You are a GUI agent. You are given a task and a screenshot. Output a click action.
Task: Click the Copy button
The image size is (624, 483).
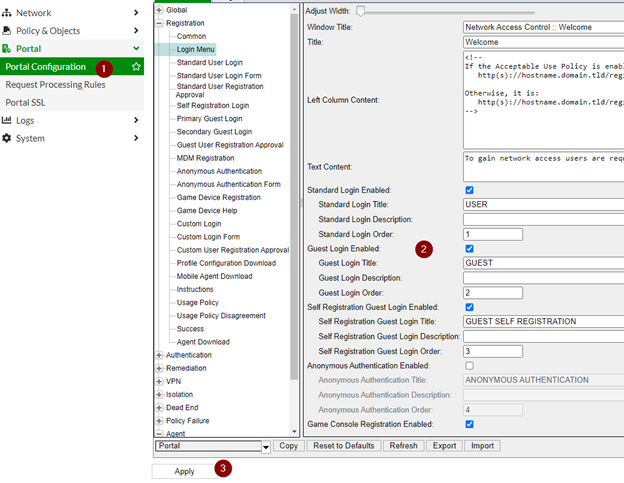pos(289,446)
